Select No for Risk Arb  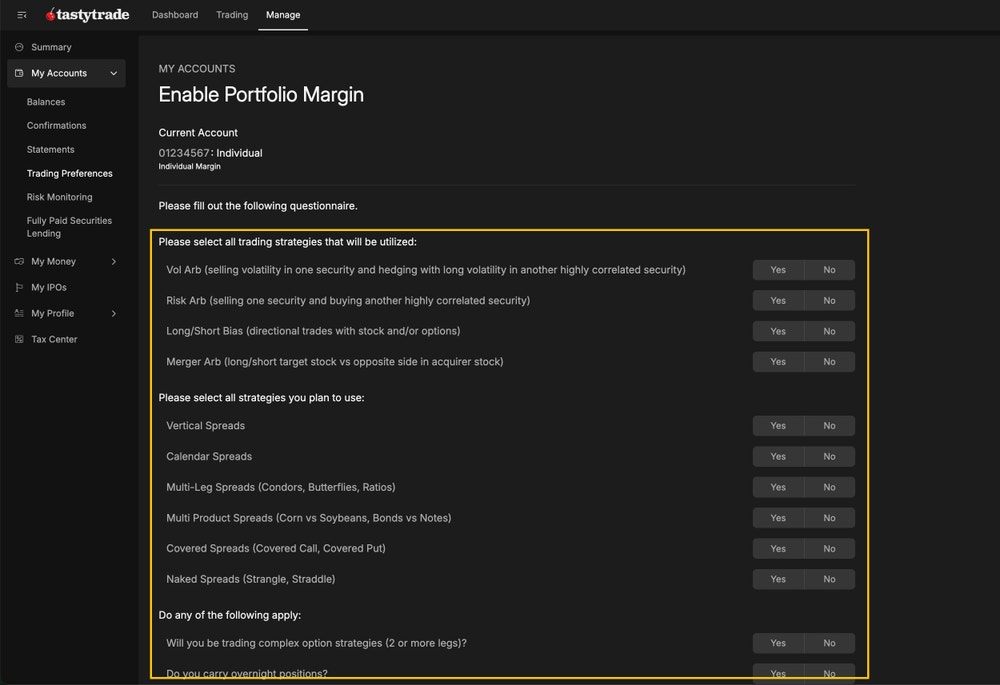[829, 300]
